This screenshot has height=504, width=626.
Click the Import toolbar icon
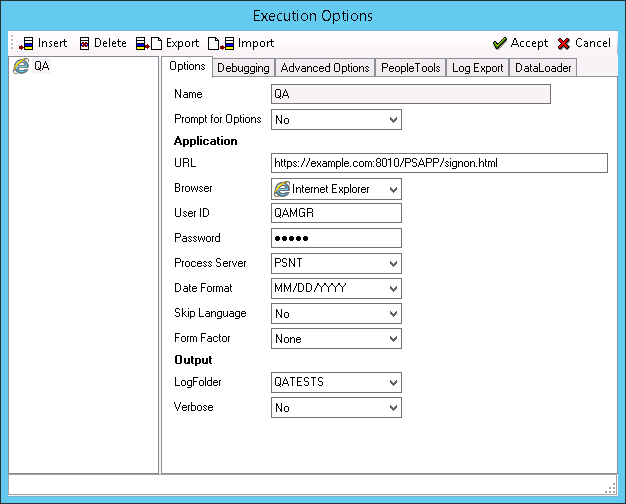tap(221, 43)
